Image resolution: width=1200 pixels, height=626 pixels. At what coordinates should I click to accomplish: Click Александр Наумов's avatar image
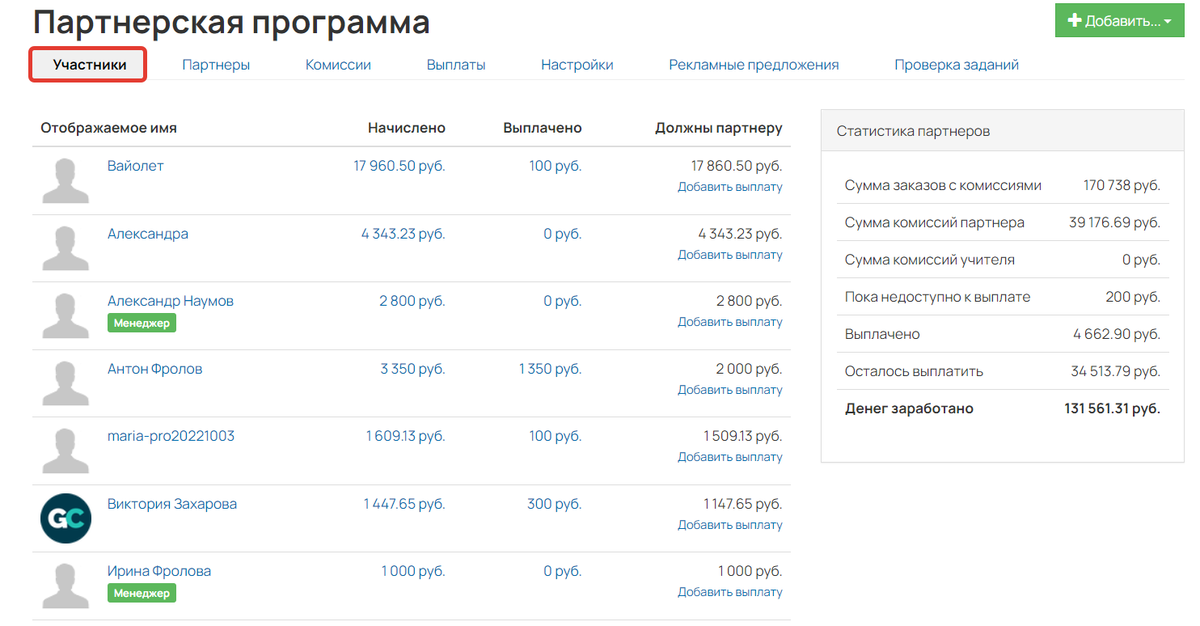tap(66, 315)
